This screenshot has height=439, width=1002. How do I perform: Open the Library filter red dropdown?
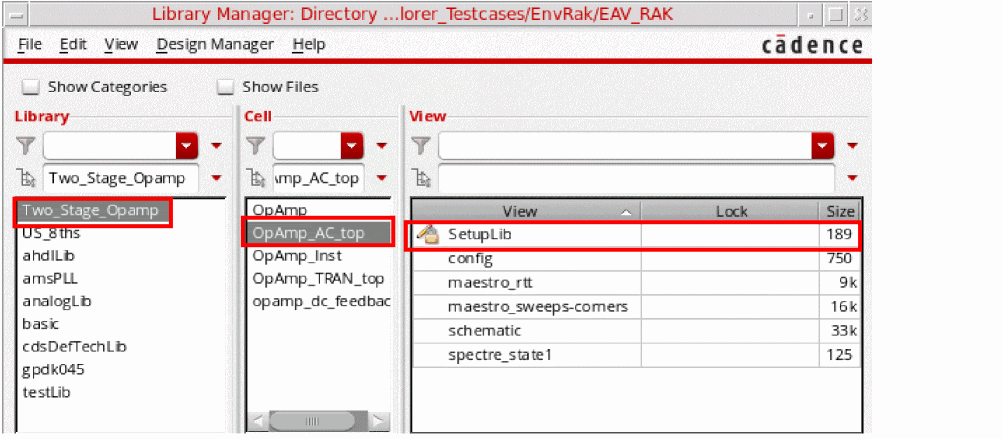tap(187, 146)
